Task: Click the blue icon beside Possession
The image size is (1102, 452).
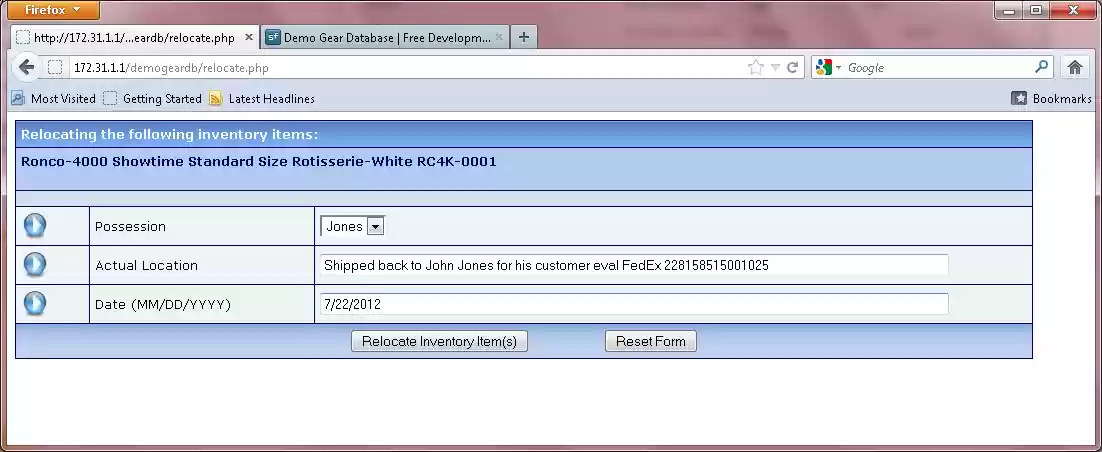Action: click(35, 226)
